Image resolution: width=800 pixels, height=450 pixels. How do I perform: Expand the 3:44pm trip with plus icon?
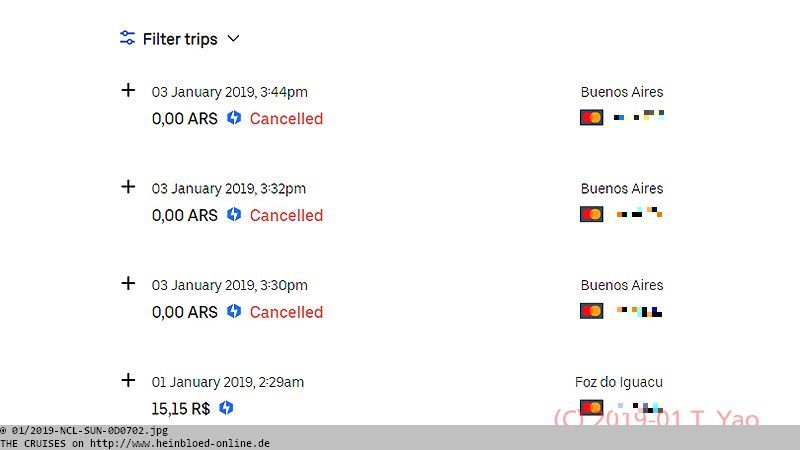(x=128, y=90)
